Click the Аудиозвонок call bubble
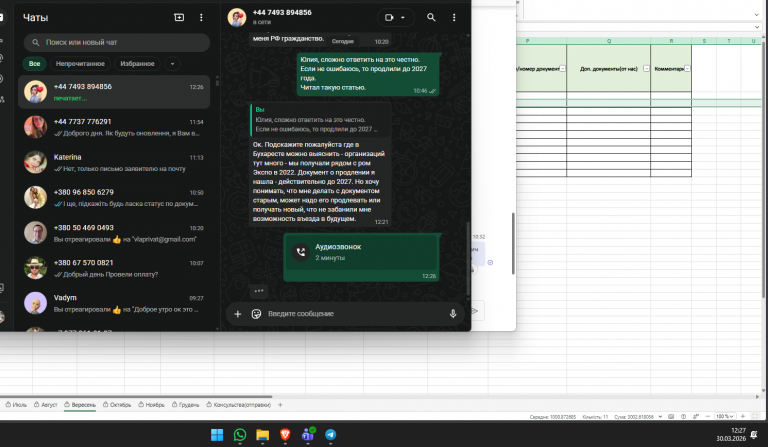The width and height of the screenshot is (768, 447). point(361,257)
